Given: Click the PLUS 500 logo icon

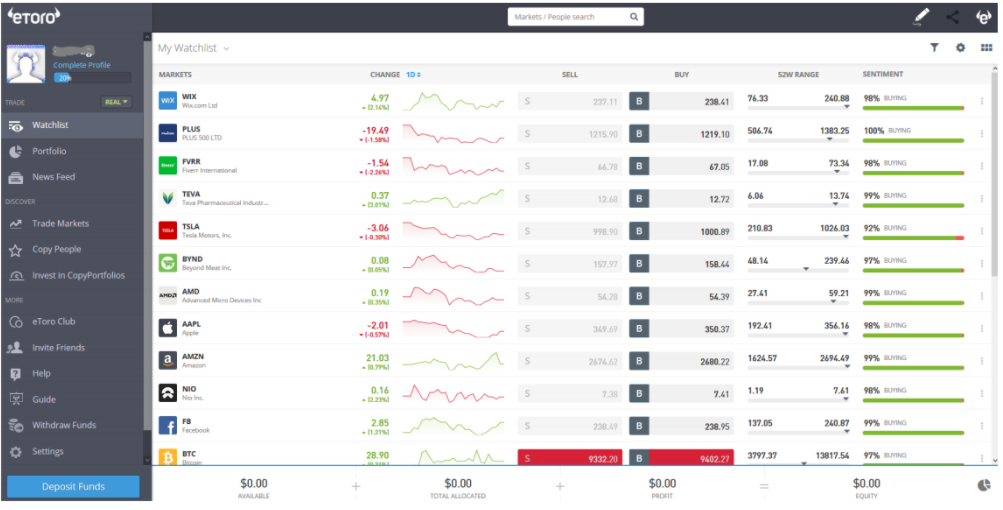Looking at the screenshot, I should point(168,133).
